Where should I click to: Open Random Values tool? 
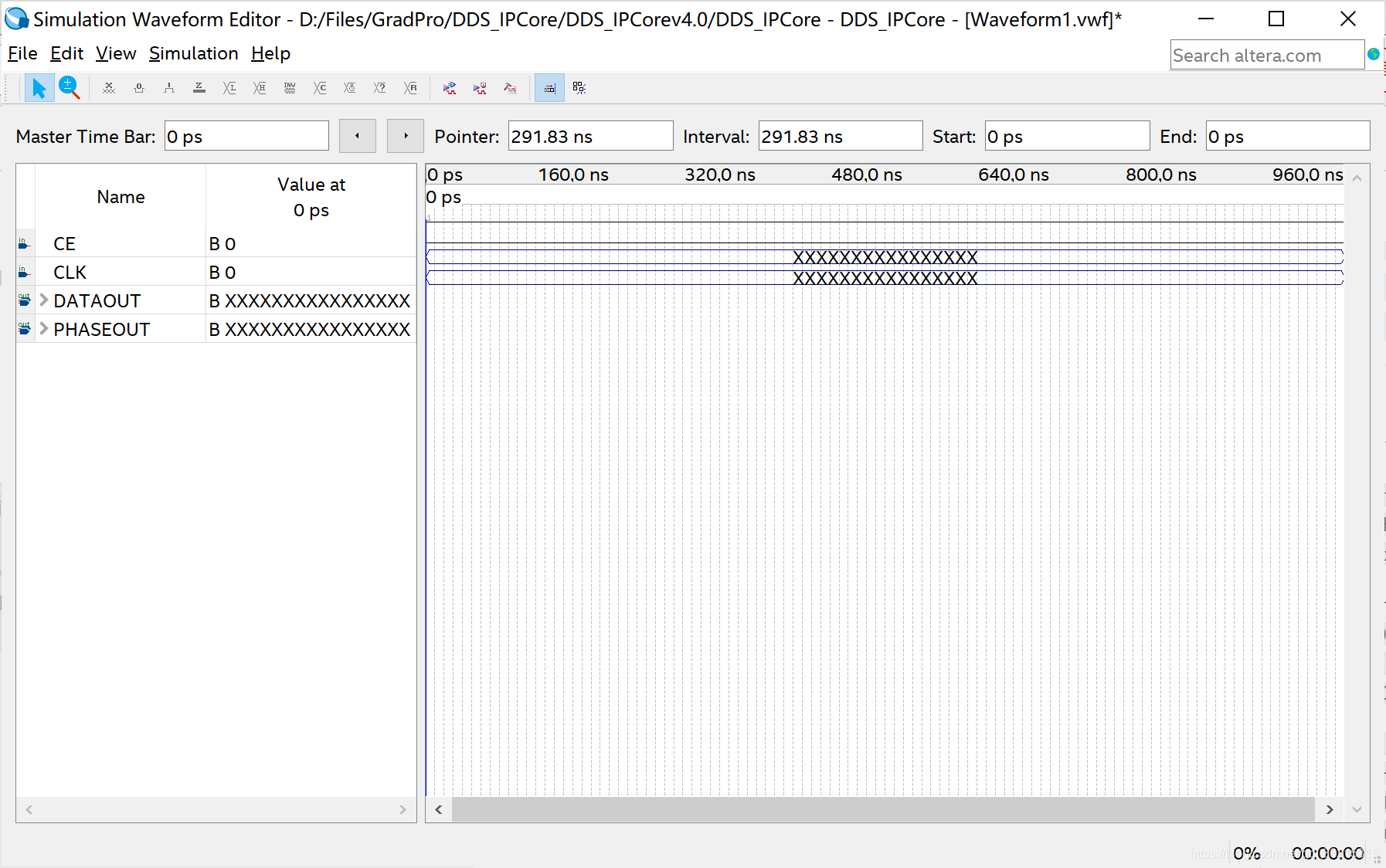click(410, 88)
